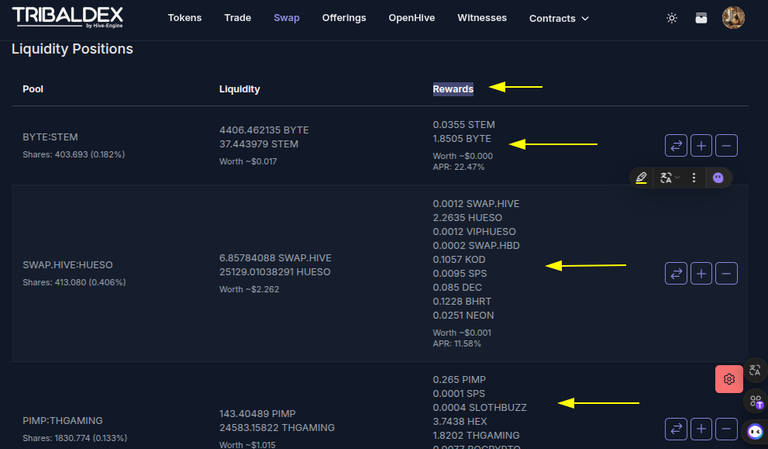The width and height of the screenshot is (768, 449).
Task: Open the Tokens page
Action: coord(185,18)
